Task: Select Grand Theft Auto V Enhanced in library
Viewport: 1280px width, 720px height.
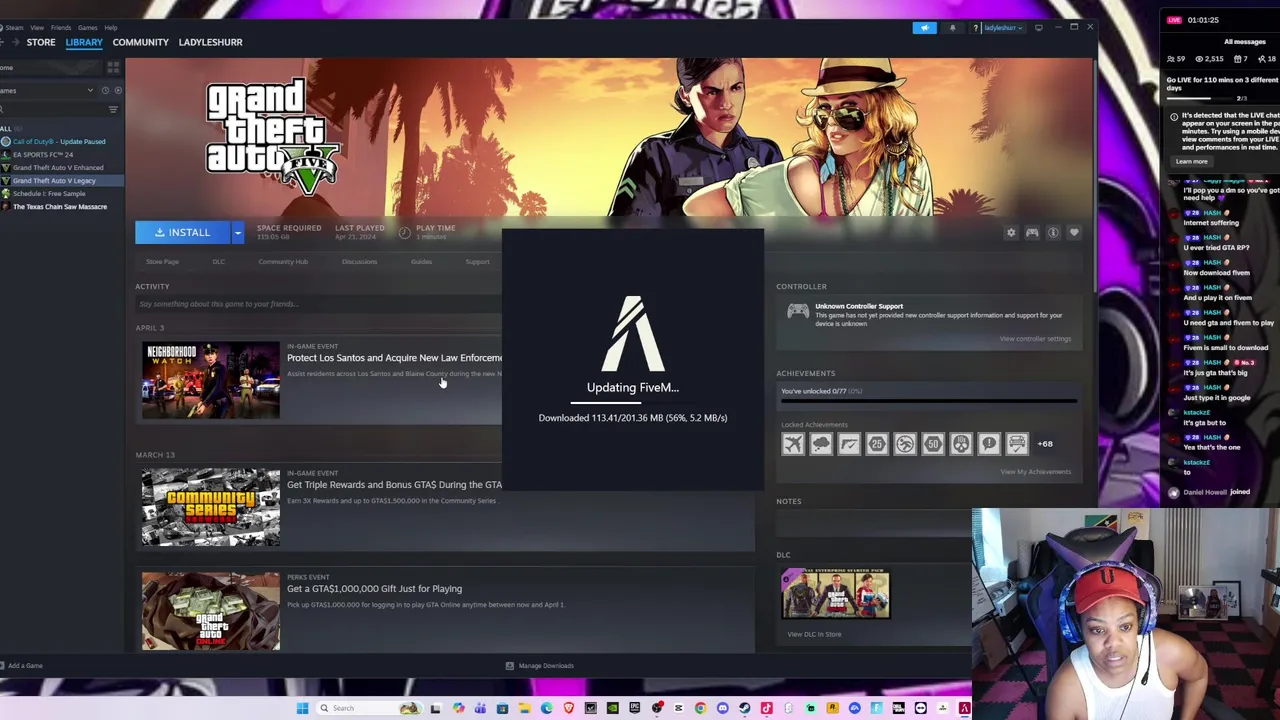Action: (x=58, y=168)
